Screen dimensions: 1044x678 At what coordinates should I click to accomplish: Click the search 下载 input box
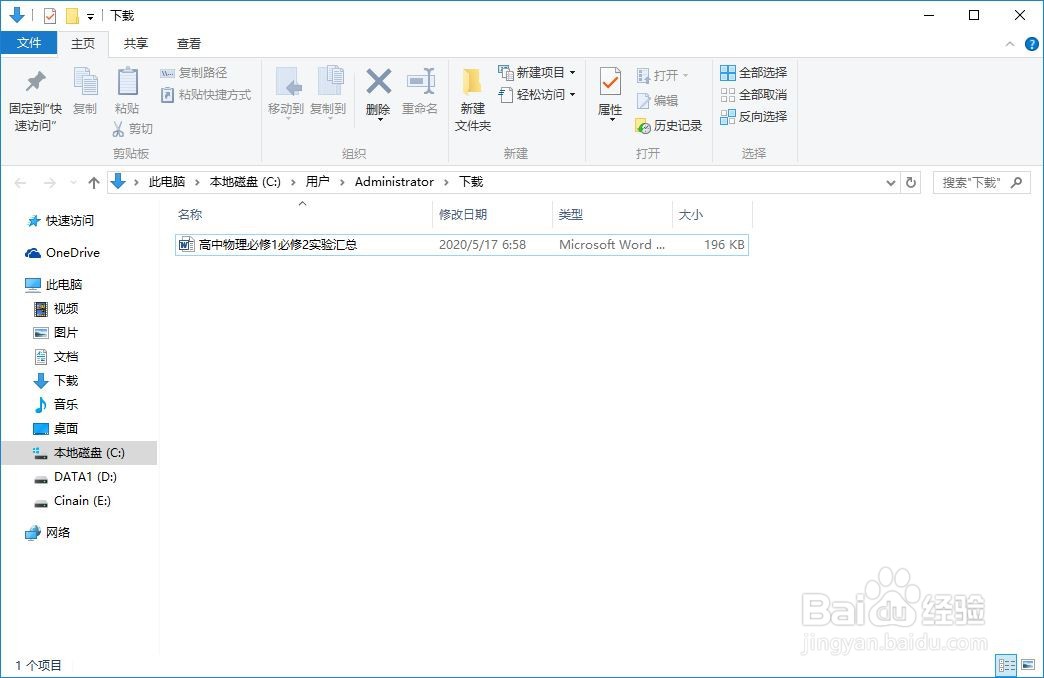981,182
